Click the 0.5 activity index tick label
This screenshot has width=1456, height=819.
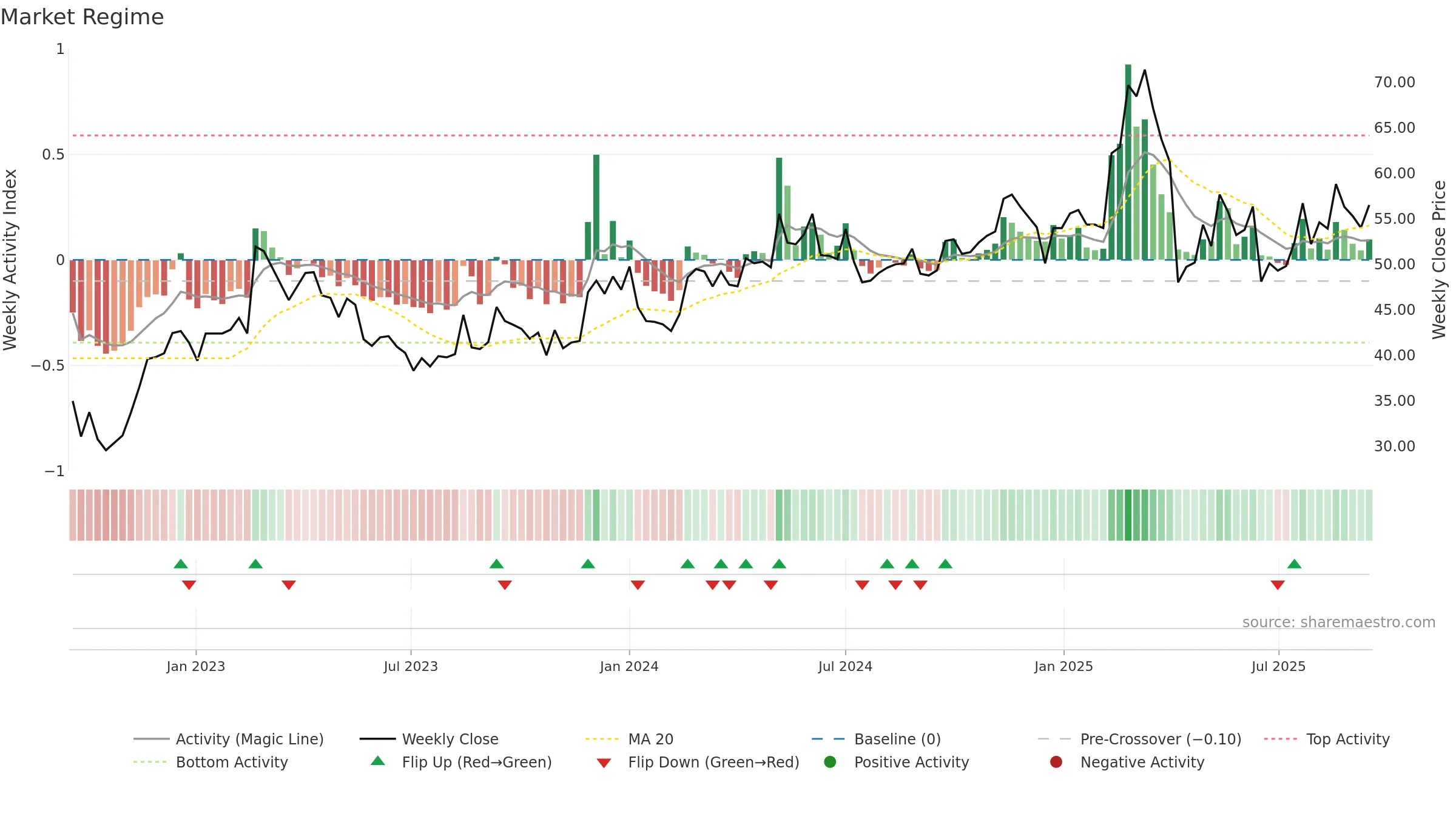point(53,154)
